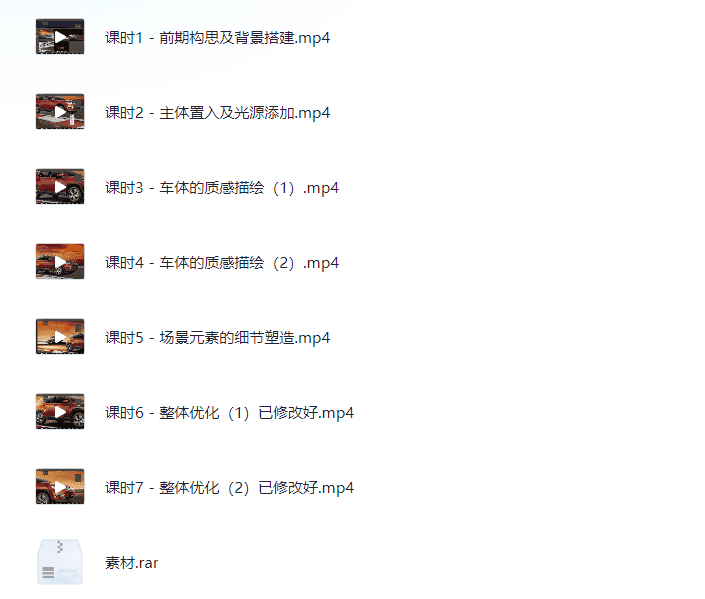Play the 课时3 video thumbnail
705x599 pixels.
pyautogui.click(x=60, y=187)
